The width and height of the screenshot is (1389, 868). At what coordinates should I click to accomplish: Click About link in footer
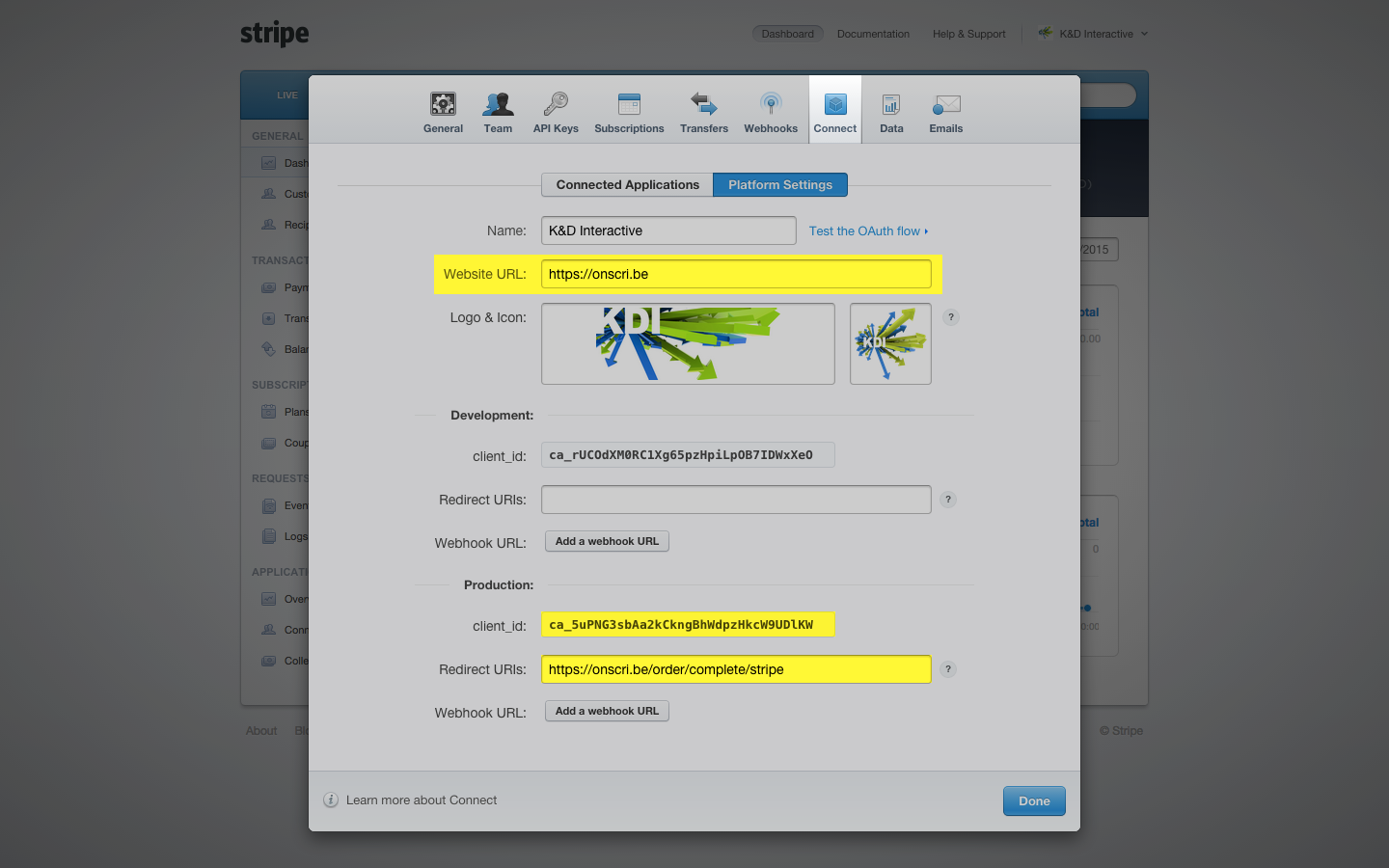[x=261, y=731]
